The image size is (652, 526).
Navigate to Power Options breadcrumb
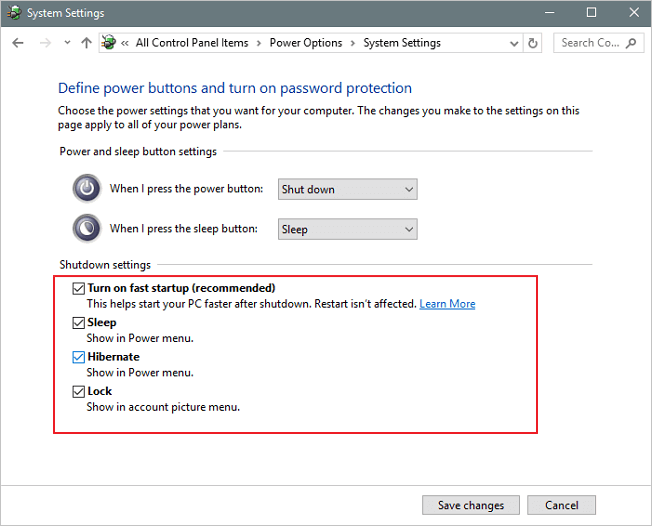tap(305, 43)
